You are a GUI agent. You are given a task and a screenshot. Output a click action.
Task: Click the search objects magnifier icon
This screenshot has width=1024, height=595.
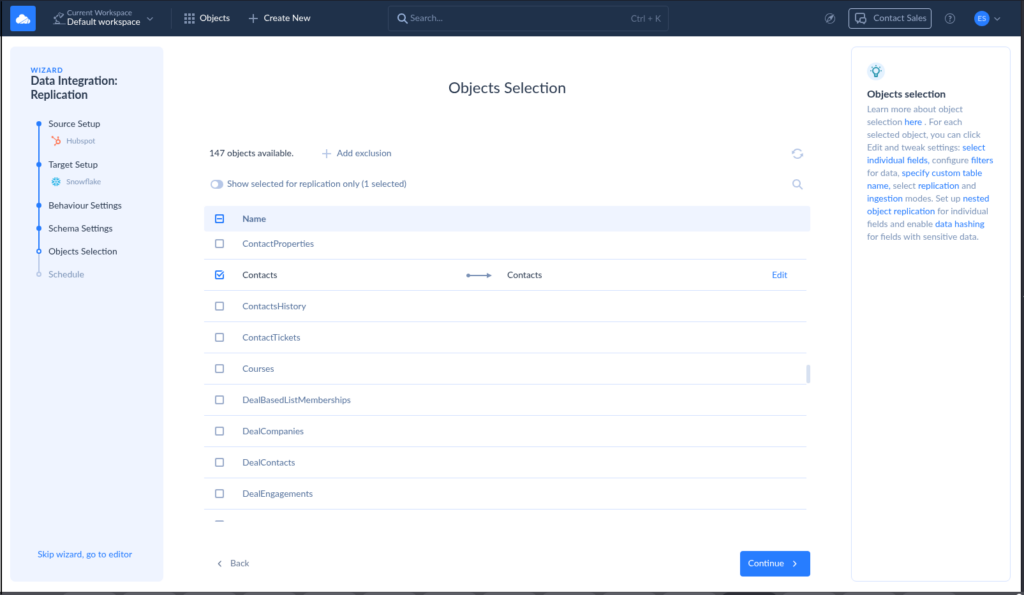tap(797, 184)
